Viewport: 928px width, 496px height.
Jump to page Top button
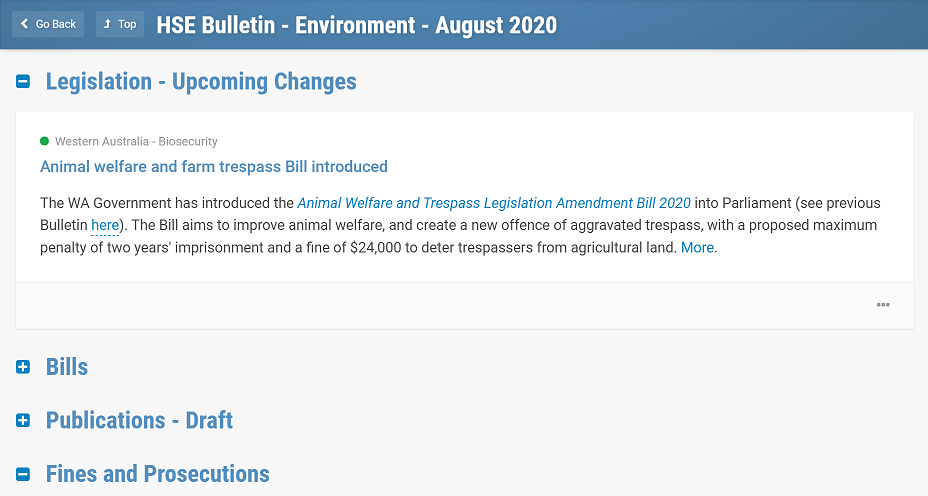120,24
